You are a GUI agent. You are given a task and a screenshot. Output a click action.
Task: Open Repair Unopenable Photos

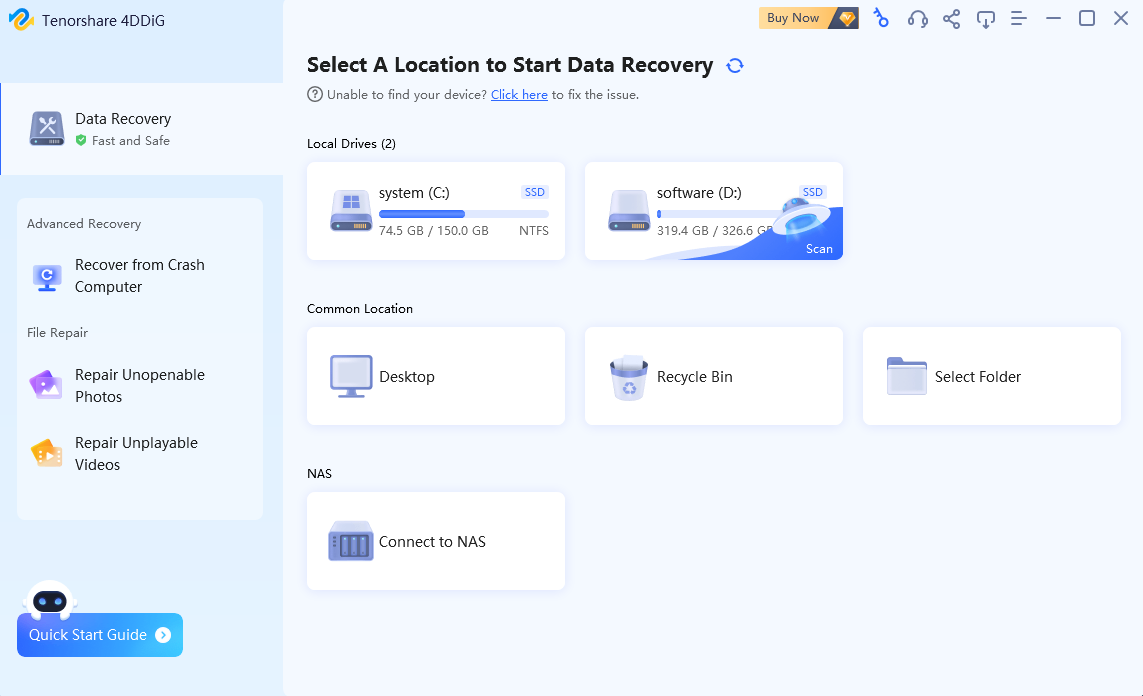(139, 386)
